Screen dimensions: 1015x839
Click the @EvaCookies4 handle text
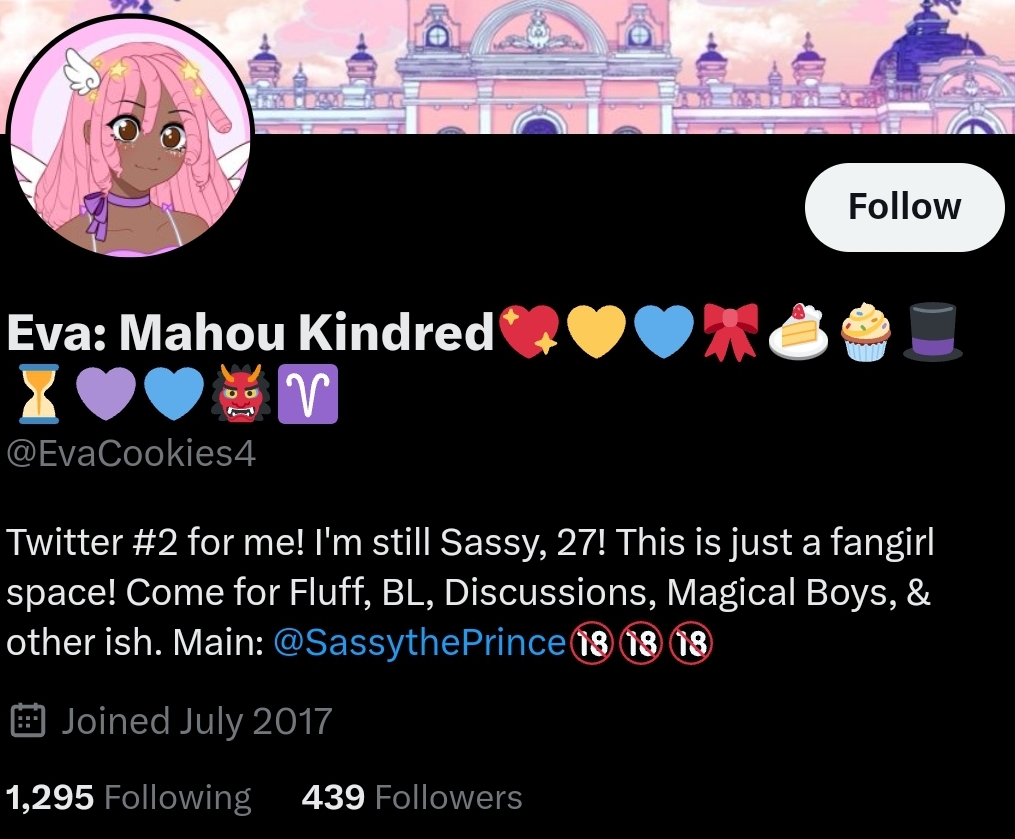pos(131,454)
